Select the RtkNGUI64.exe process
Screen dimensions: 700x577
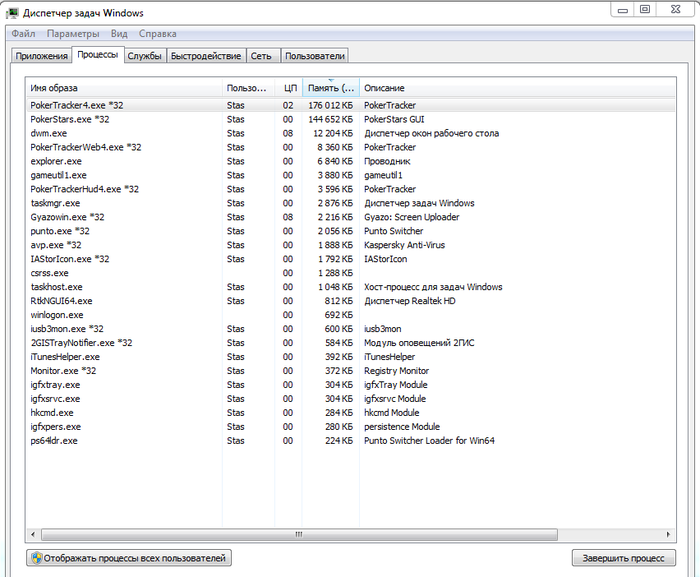pyautogui.click(x=350, y=301)
